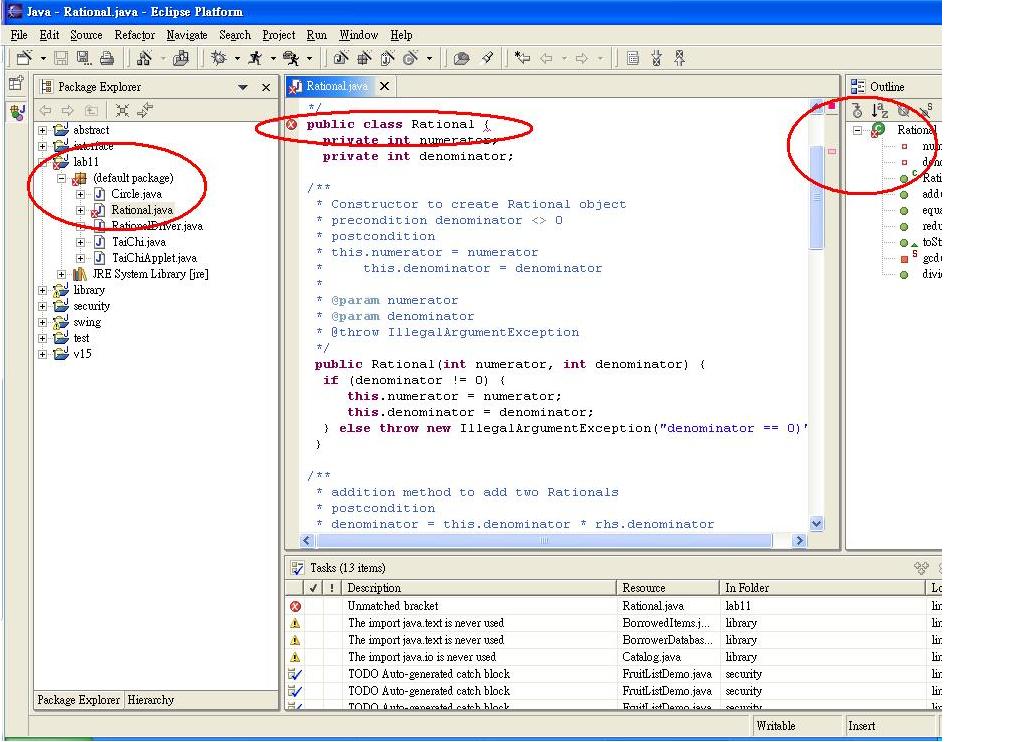1028x742 pixels.
Task: Click the New wizard toolbar icon
Action: (x=24, y=58)
